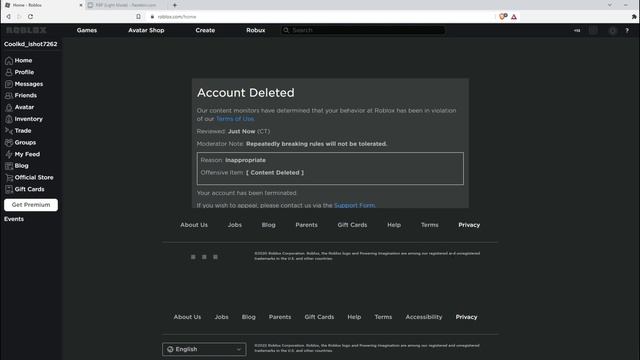Switch to the Home - Roblox tab
The image size is (640, 360).
point(42,5)
